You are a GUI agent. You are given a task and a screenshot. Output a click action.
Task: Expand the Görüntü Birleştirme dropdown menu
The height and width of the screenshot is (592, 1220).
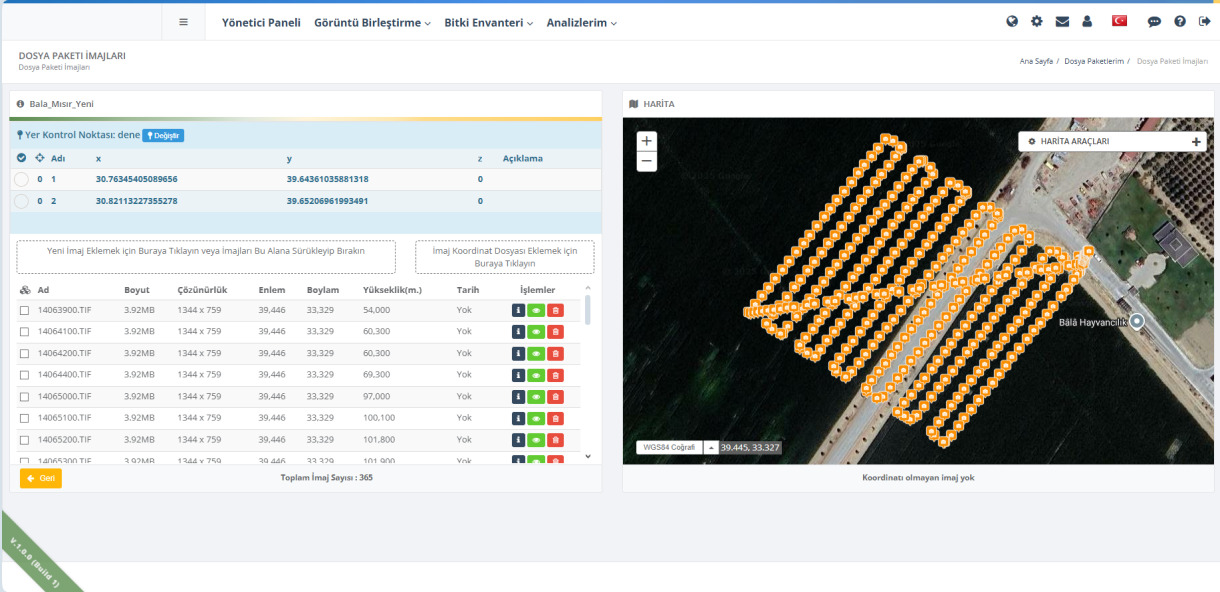(x=372, y=22)
